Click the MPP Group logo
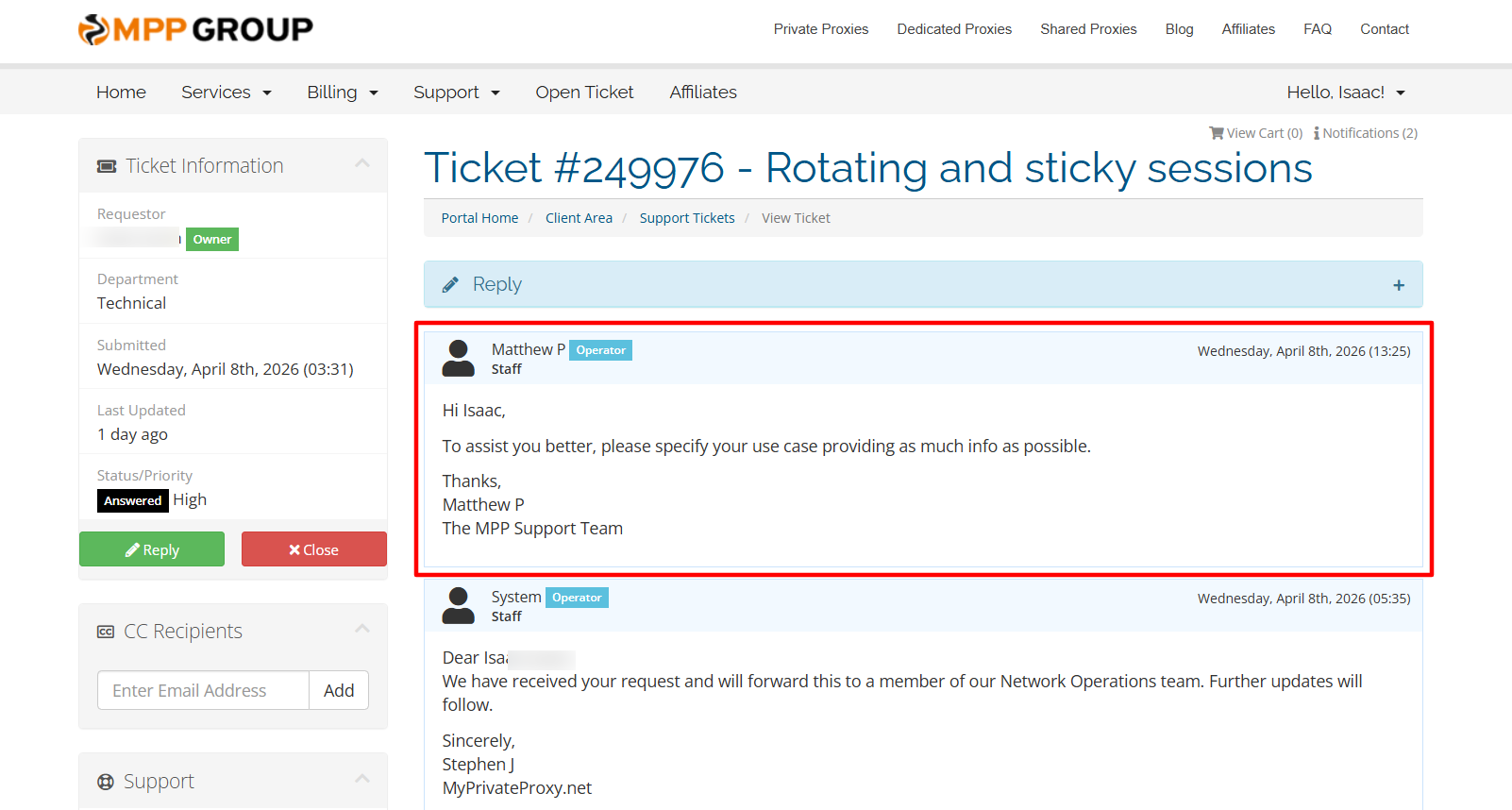Viewport: 1512px width, 810px height. [x=195, y=29]
